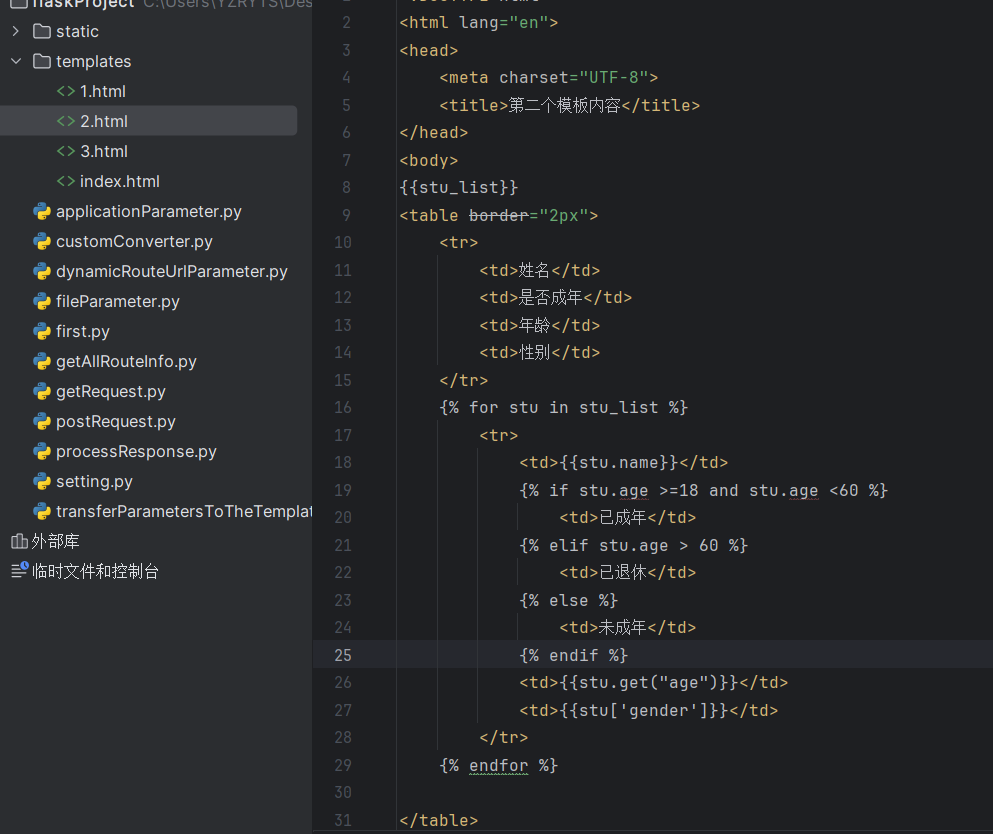Click Python icon of applicationParameter.py
This screenshot has height=834, width=993.
(42, 212)
